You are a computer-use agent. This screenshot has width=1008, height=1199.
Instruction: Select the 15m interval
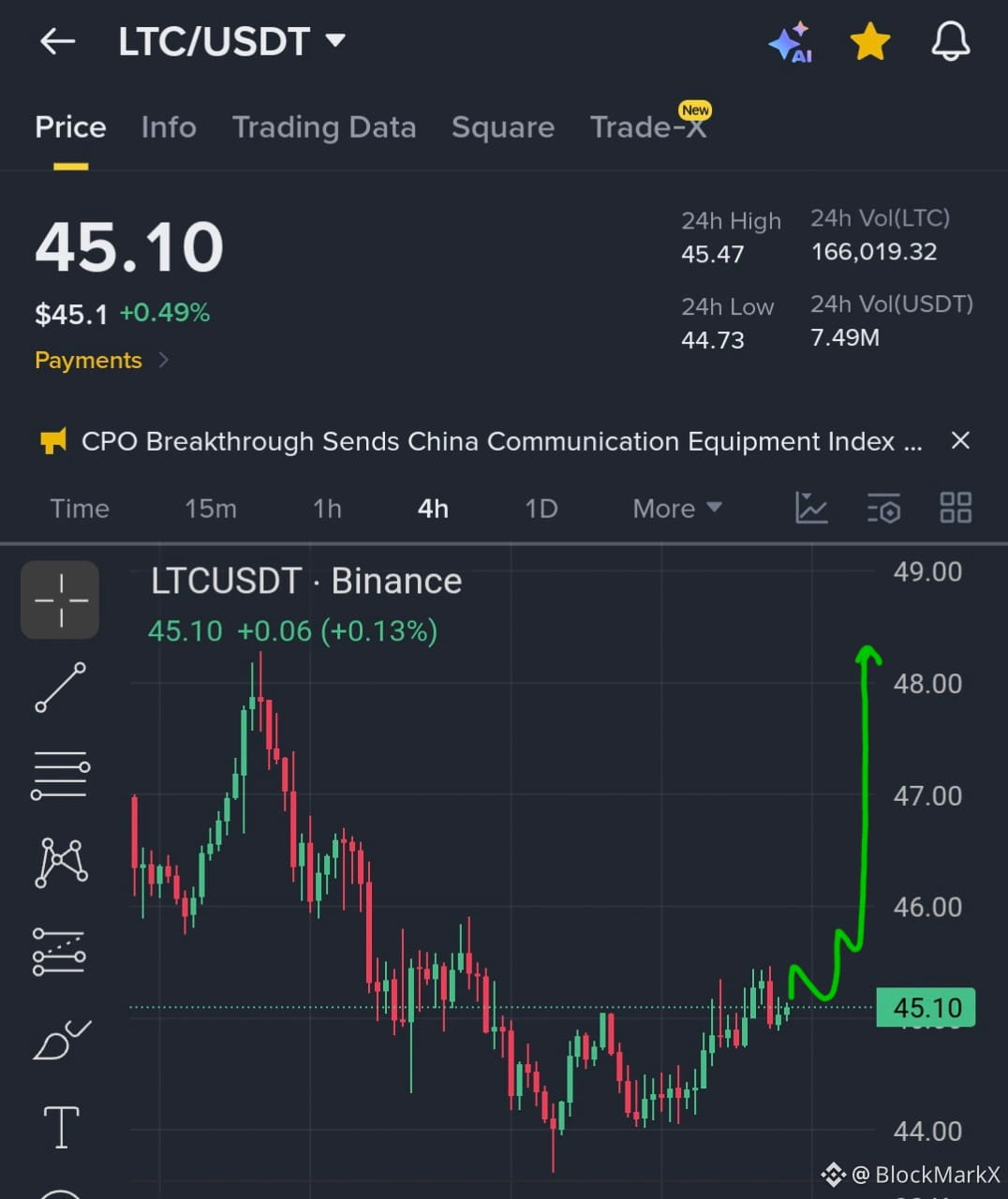point(211,509)
